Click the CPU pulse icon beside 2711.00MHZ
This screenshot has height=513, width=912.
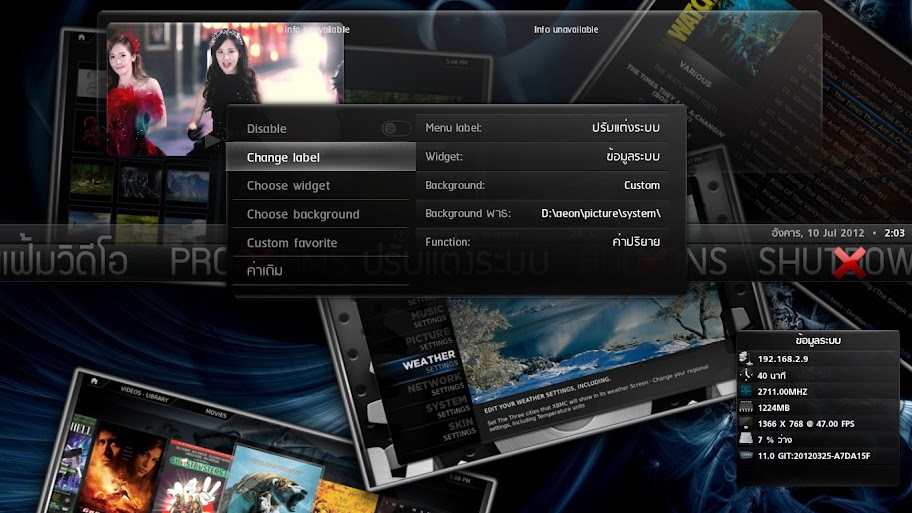[x=746, y=391]
